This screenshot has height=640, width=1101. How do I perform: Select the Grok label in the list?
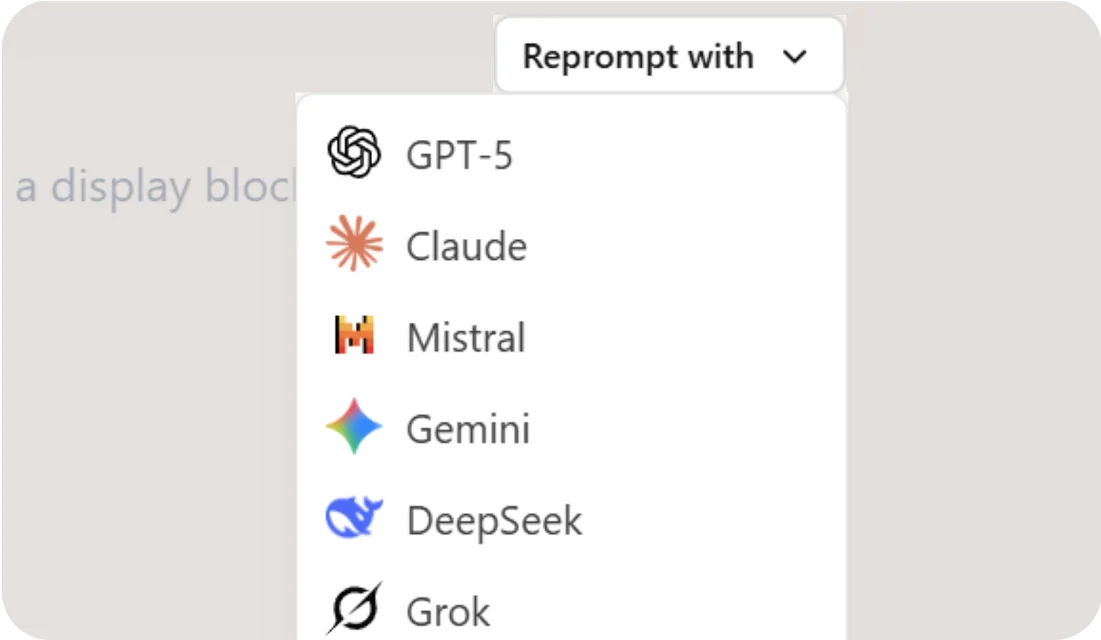pos(448,611)
